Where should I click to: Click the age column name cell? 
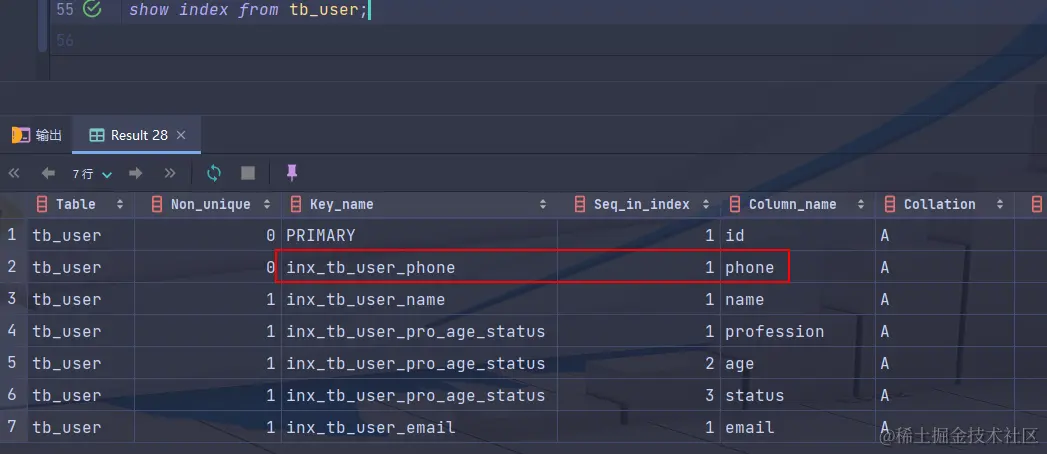(798, 364)
